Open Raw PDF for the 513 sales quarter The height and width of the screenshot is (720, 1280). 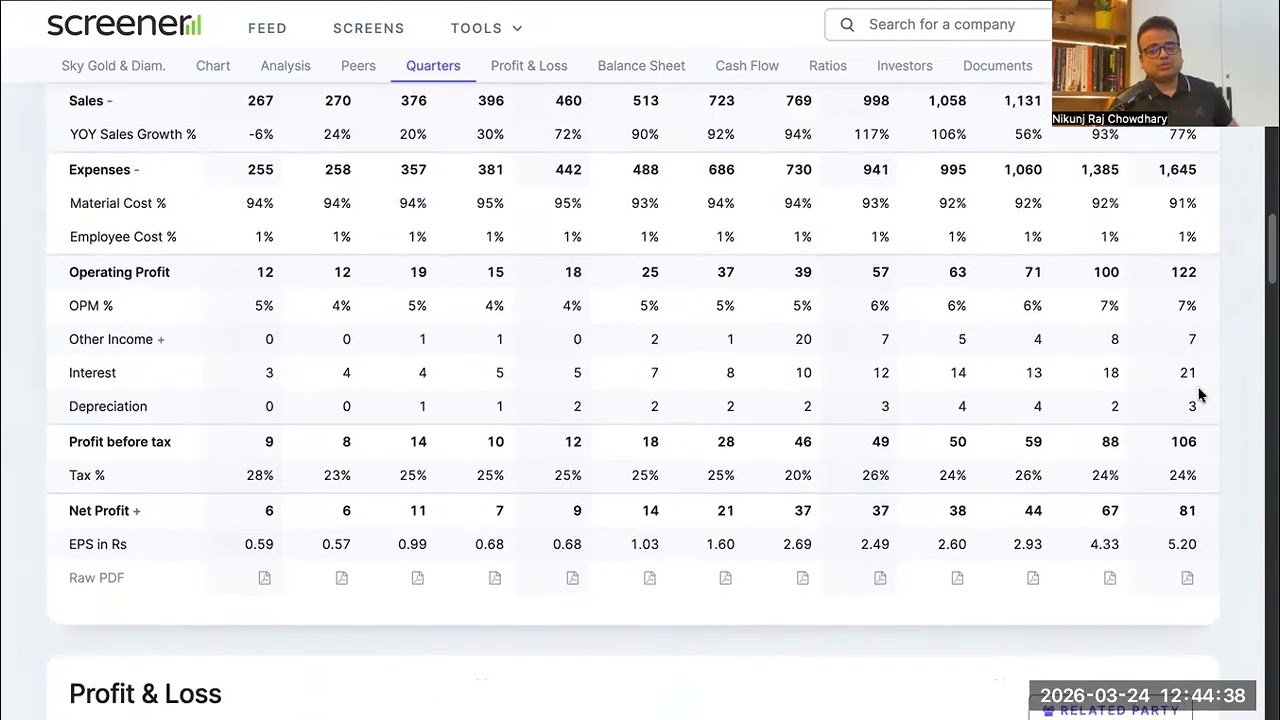pyautogui.click(x=649, y=578)
